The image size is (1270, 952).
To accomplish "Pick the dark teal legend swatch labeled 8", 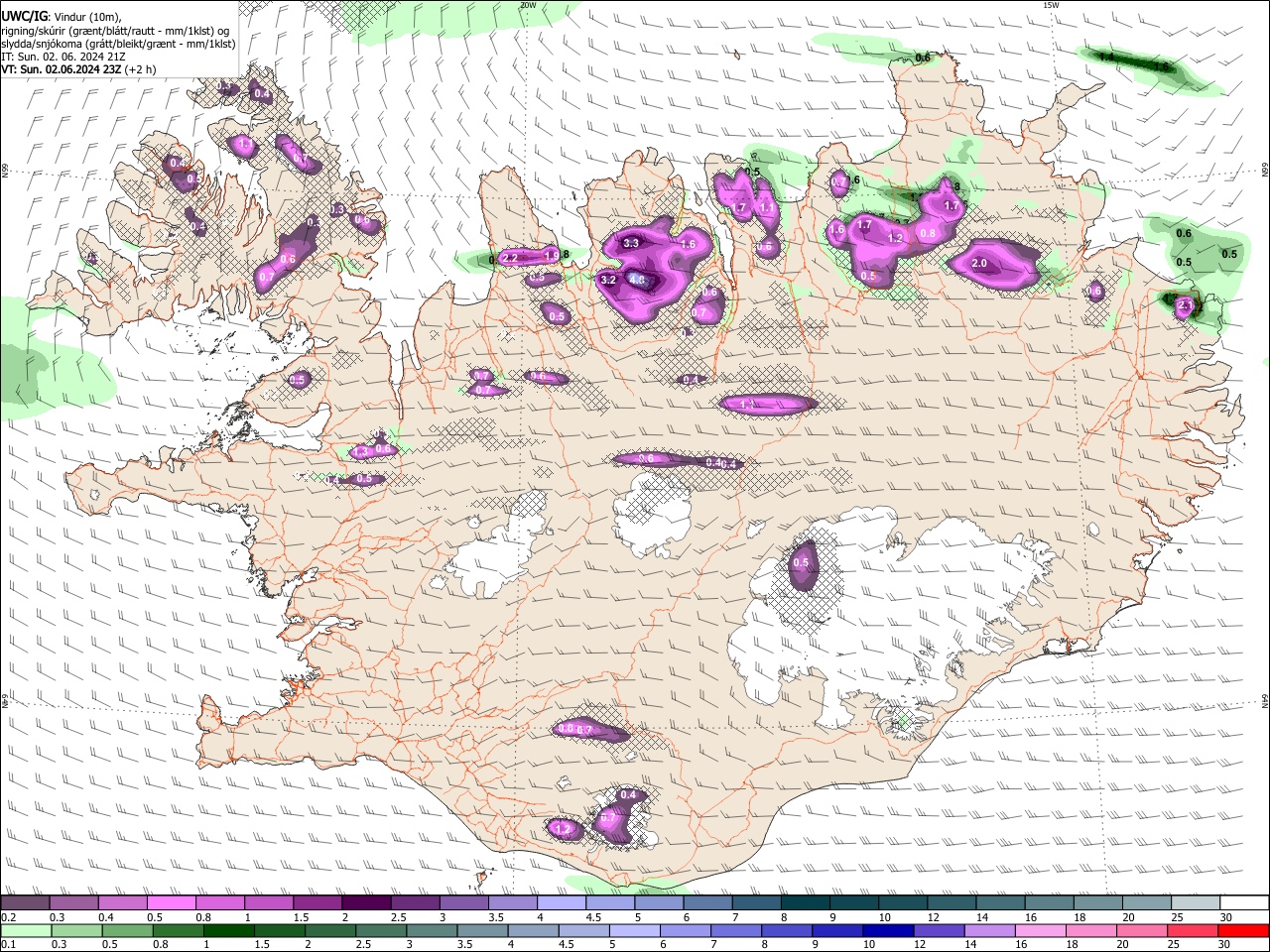I will 806,902.
